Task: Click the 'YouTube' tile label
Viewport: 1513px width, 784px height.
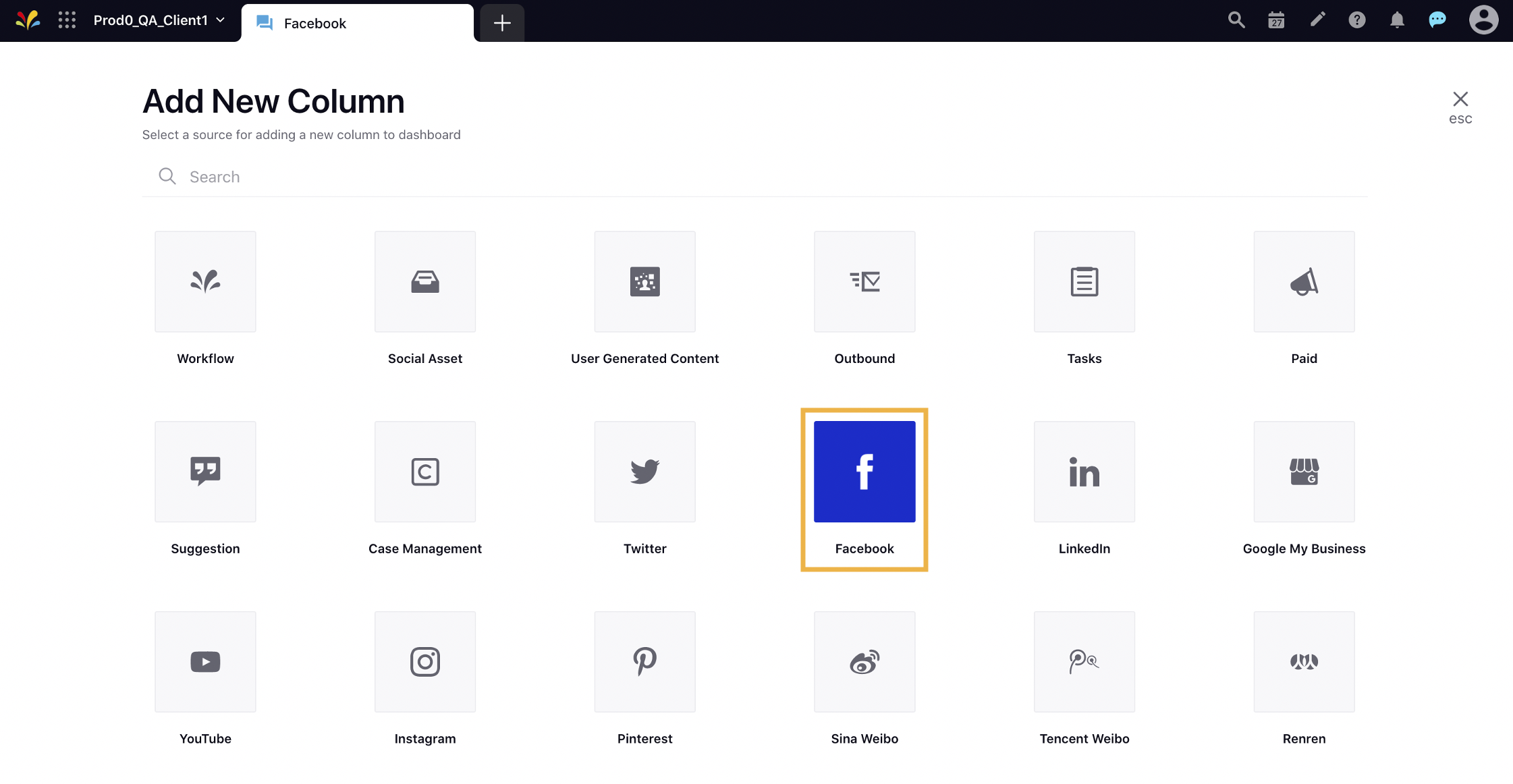Action: [x=205, y=739]
